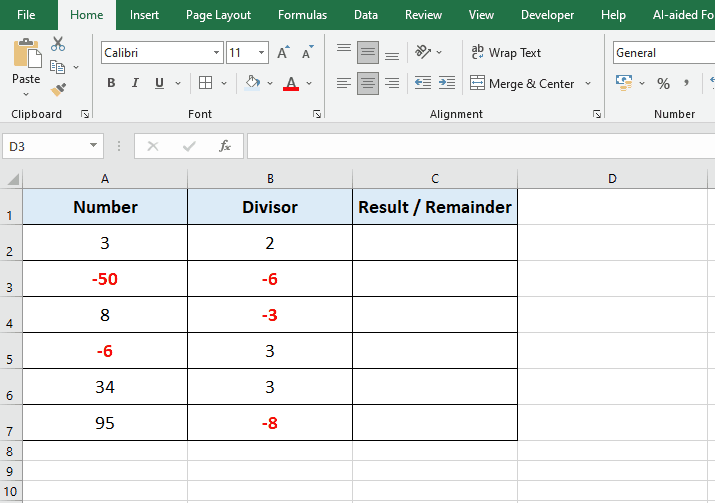Open Copy dropdown arrow
Image resolution: width=715 pixels, height=503 pixels.
76,67
